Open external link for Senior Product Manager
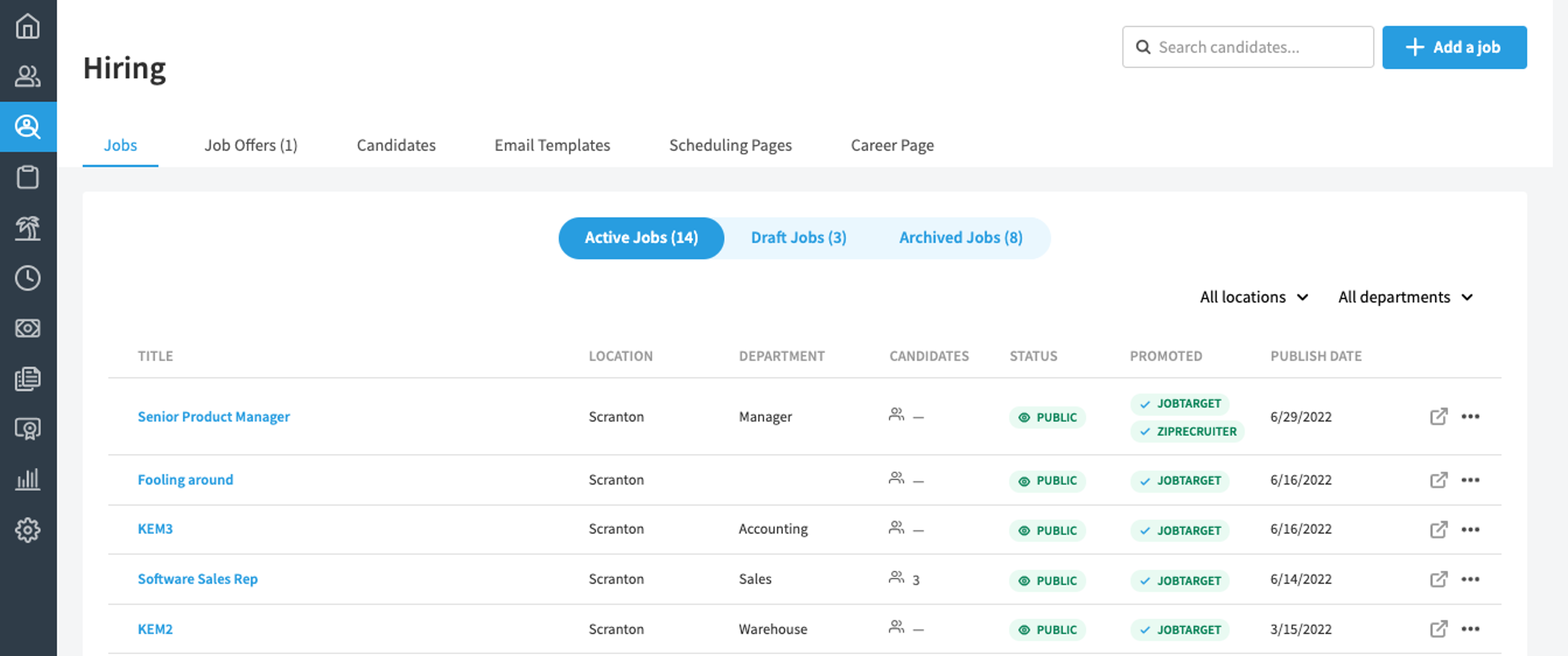The height and width of the screenshot is (656, 1568). 1438,417
